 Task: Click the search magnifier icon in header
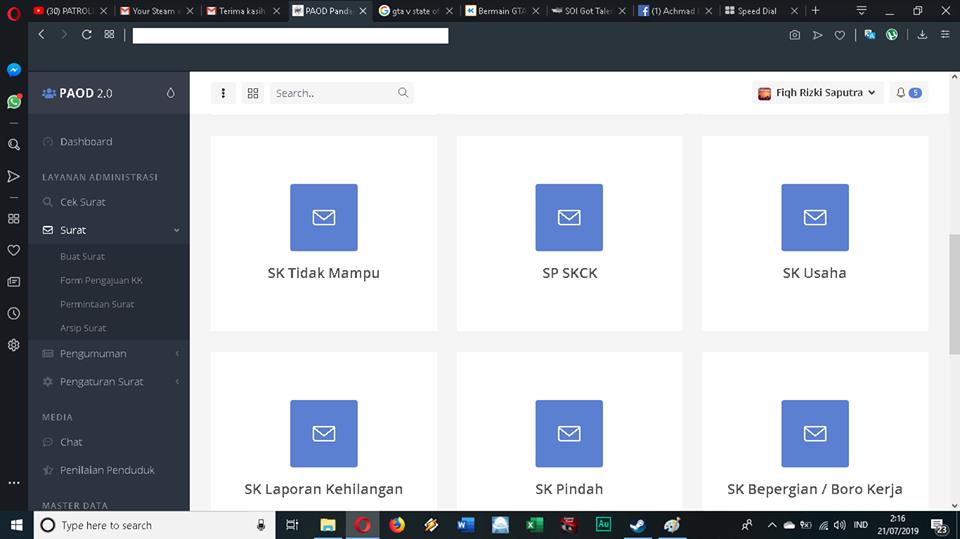click(x=403, y=92)
